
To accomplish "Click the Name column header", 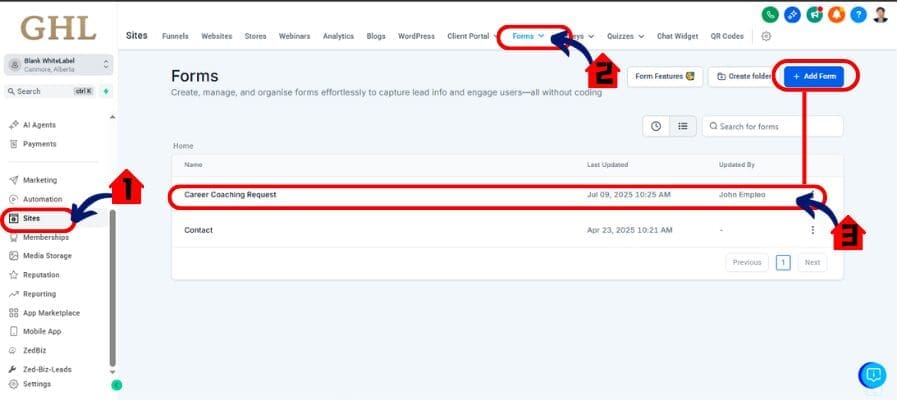I will 193,165.
